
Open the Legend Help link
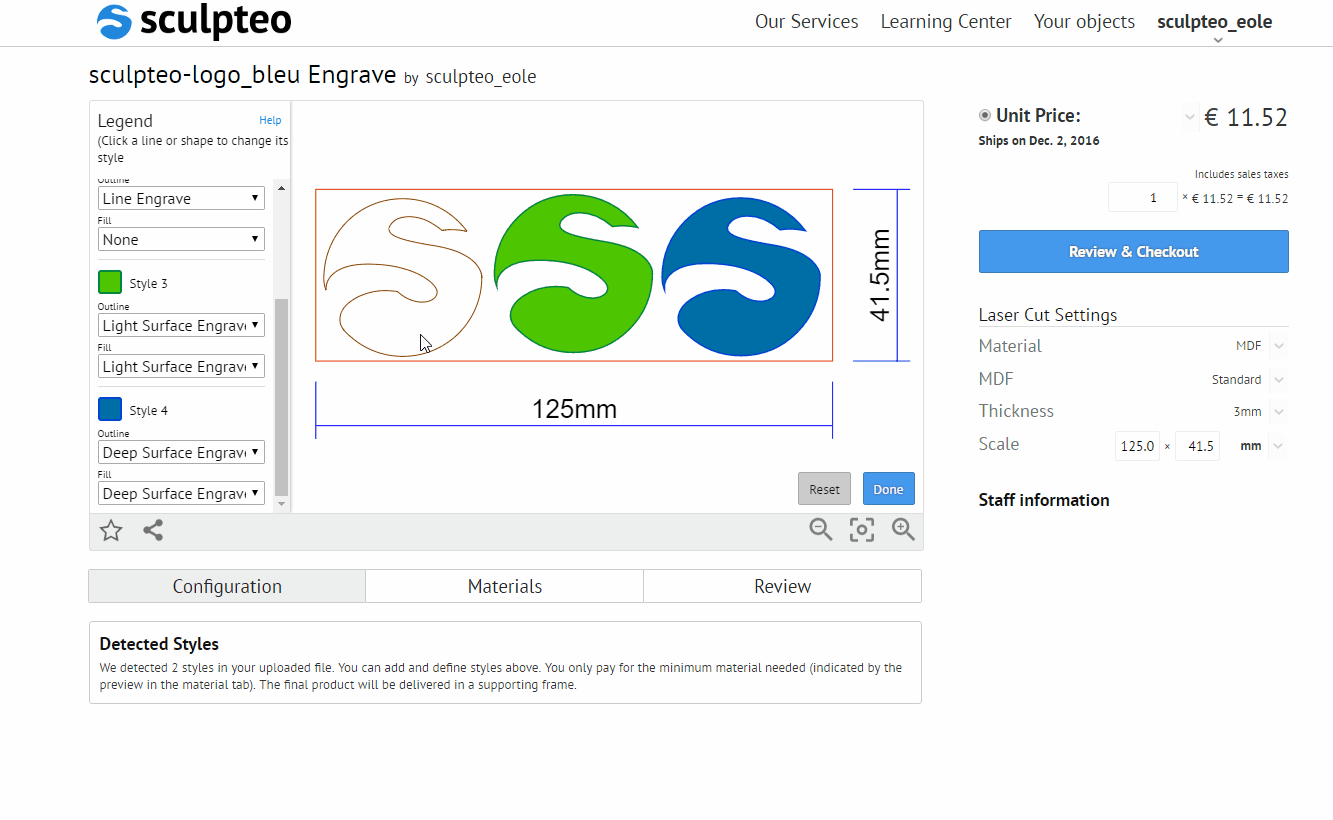[x=270, y=120]
